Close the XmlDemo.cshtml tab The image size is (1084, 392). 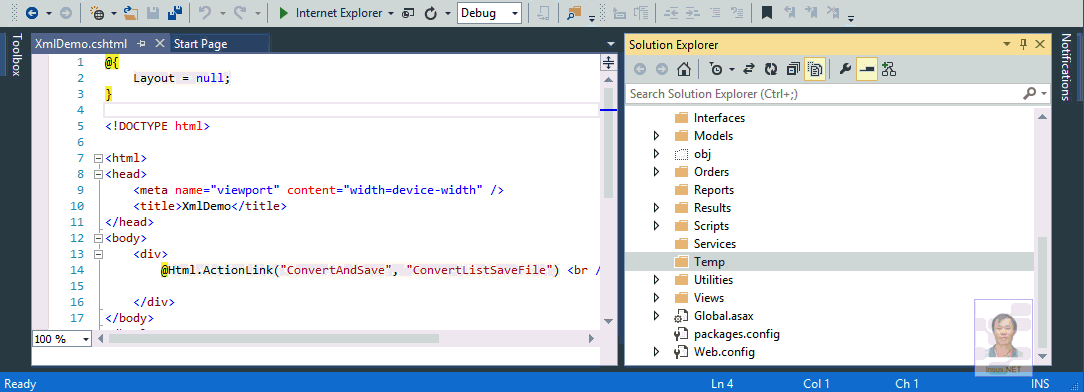(160, 44)
